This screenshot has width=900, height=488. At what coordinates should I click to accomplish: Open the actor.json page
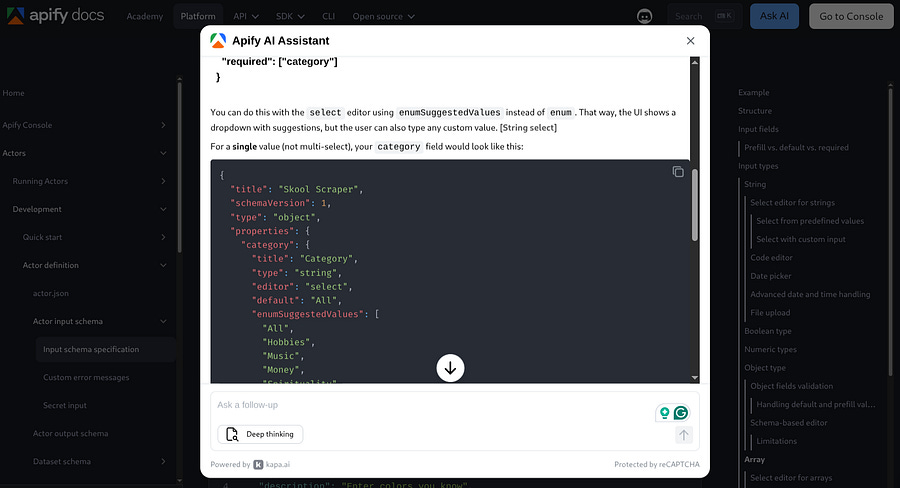pos(51,293)
